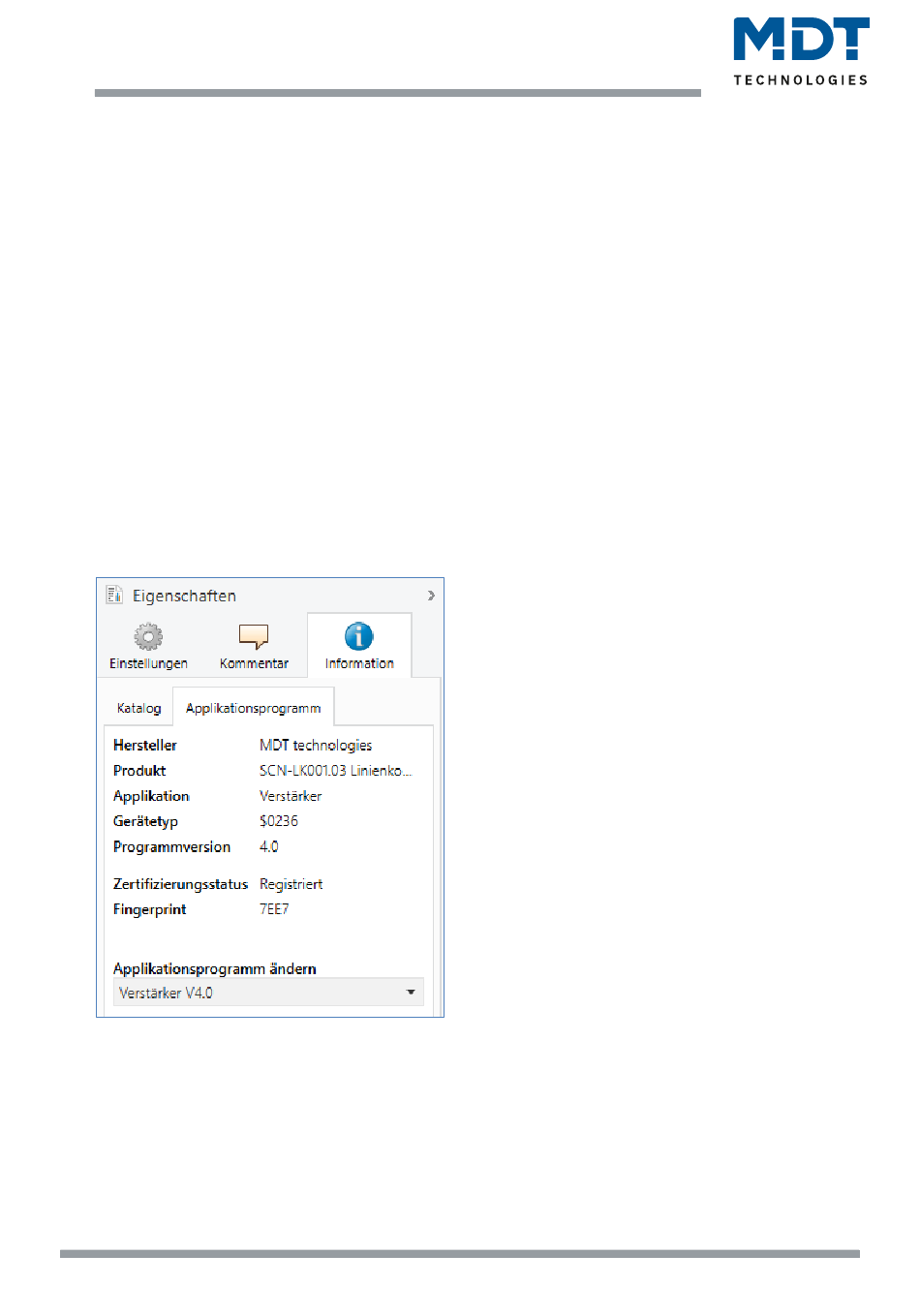This screenshot has width=920, height=1316.
Task: Select the Einstellungen tab label
Action: tap(148, 663)
